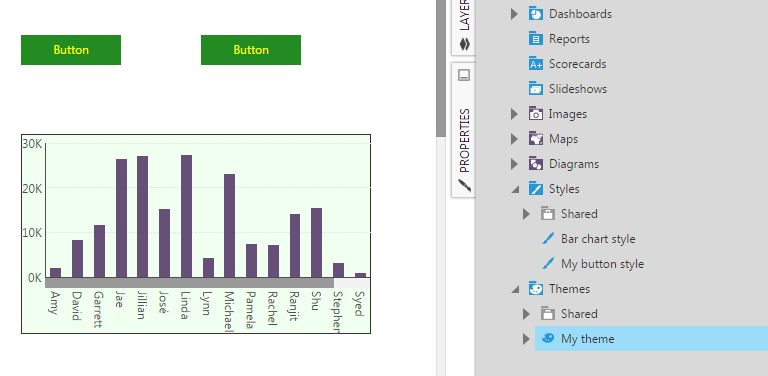Expand Shared folder under Styles
This screenshot has width=768, height=376.
coord(526,214)
